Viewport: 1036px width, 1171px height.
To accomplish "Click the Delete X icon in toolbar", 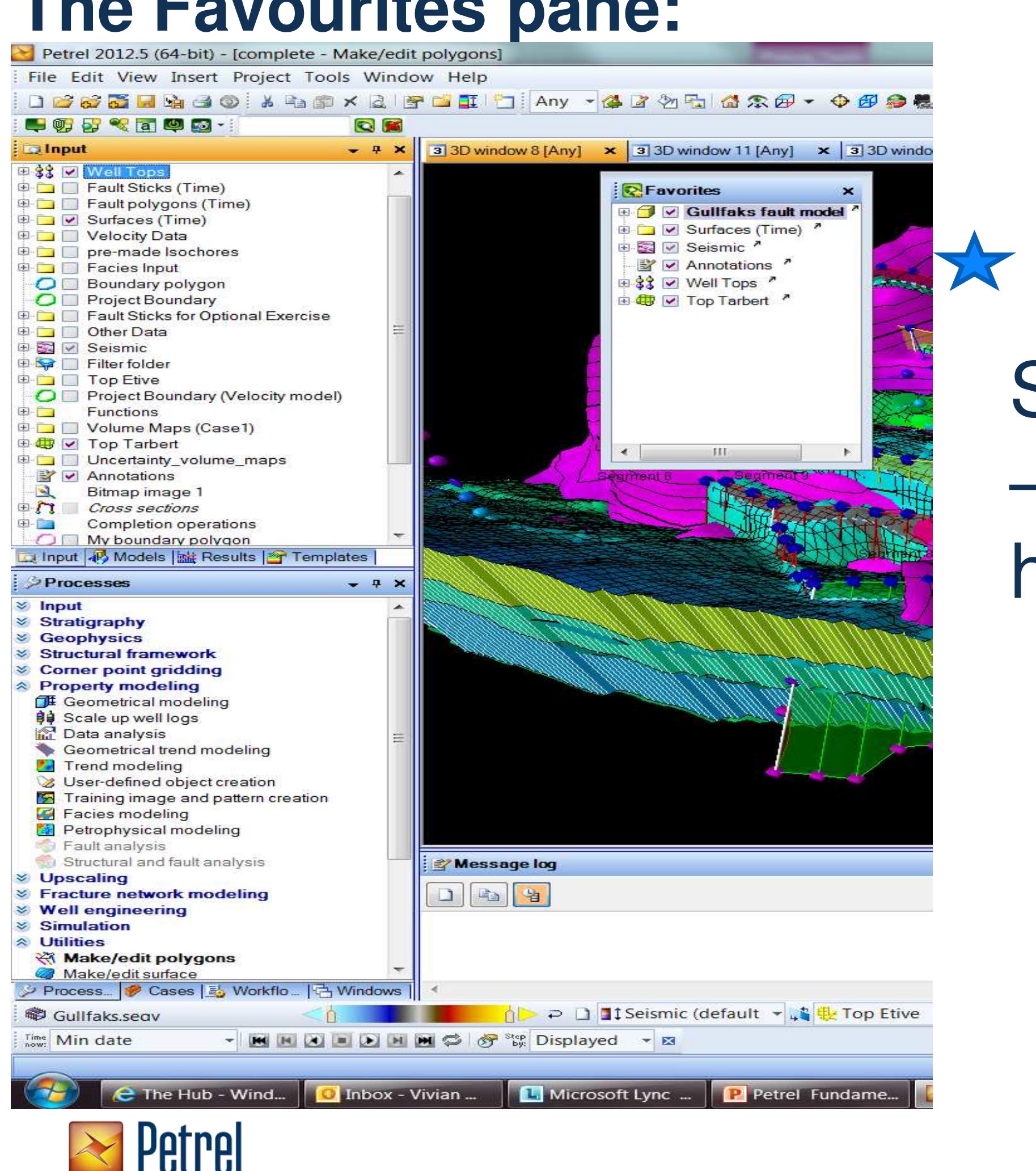I will (349, 102).
